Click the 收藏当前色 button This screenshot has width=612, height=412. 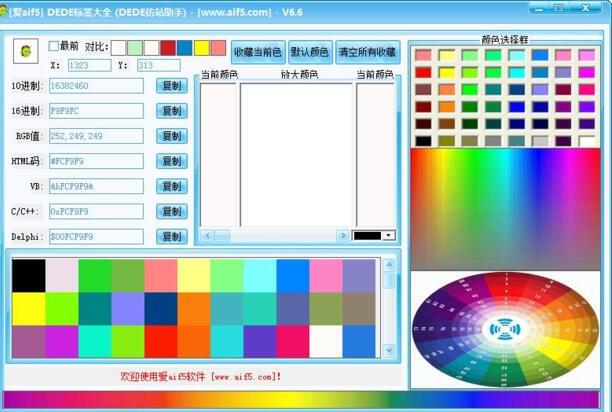[258, 52]
